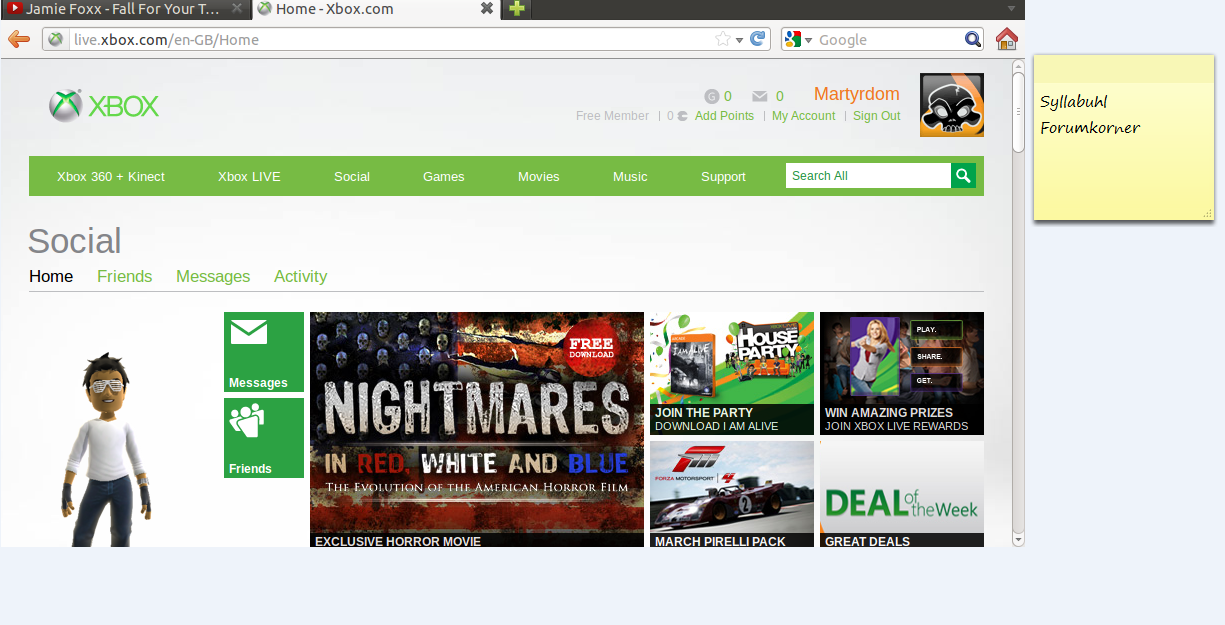The image size is (1225, 625).
Task: Click the browser back arrow button
Action: coord(18,39)
